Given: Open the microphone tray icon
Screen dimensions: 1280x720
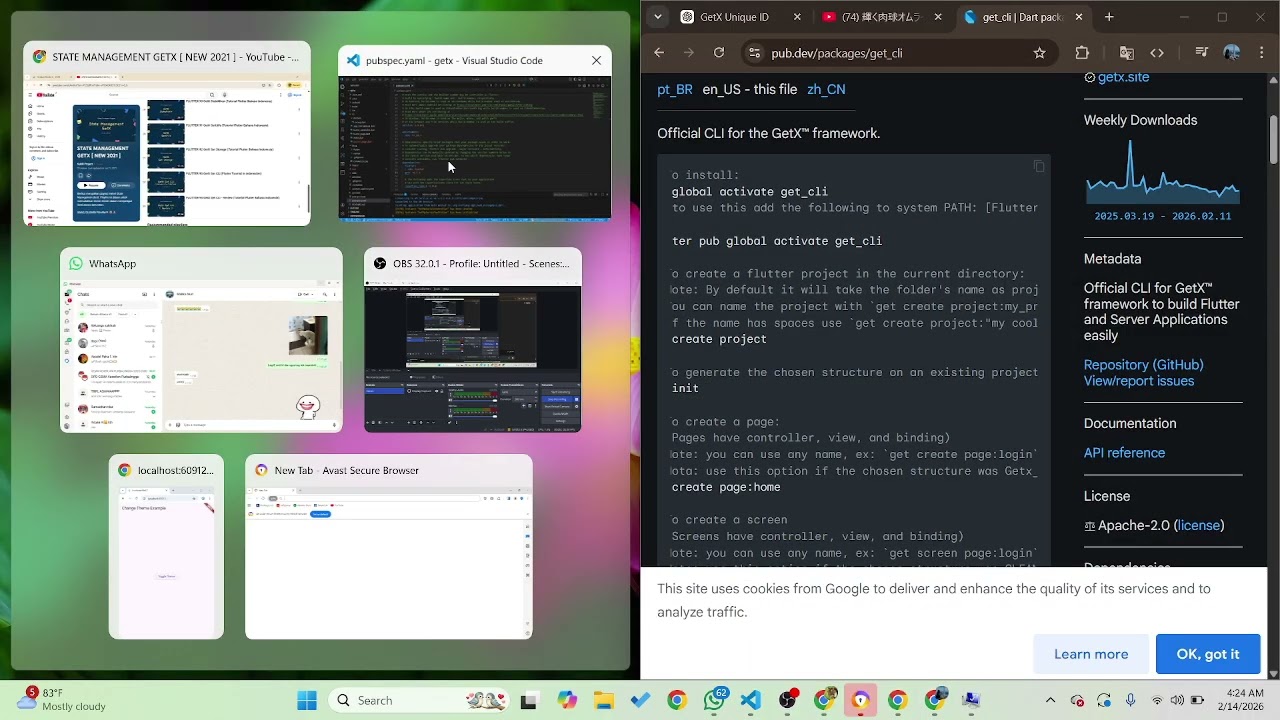Looking at the screenshot, I should point(1130,700).
